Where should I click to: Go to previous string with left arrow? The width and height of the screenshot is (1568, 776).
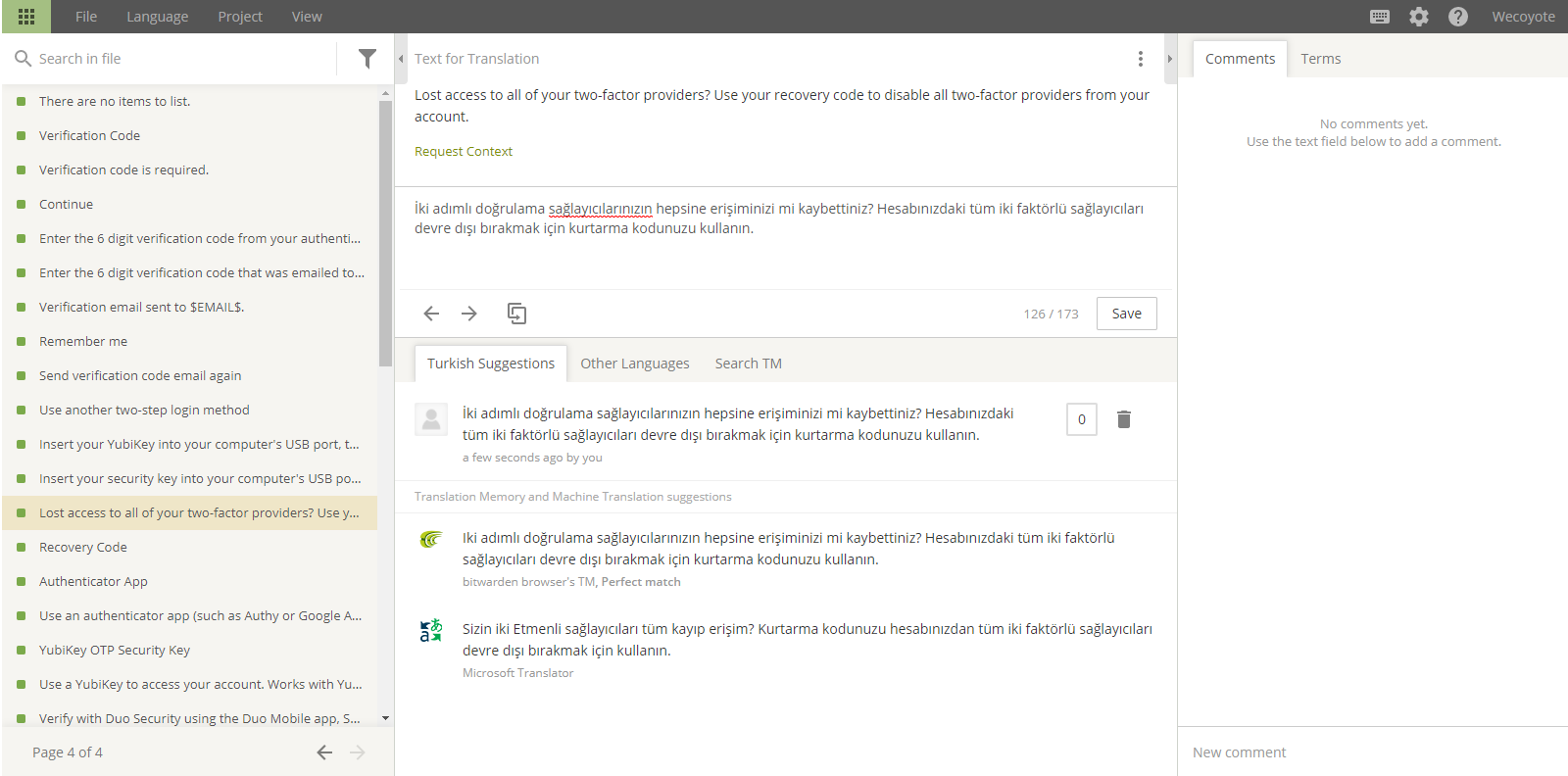431,314
